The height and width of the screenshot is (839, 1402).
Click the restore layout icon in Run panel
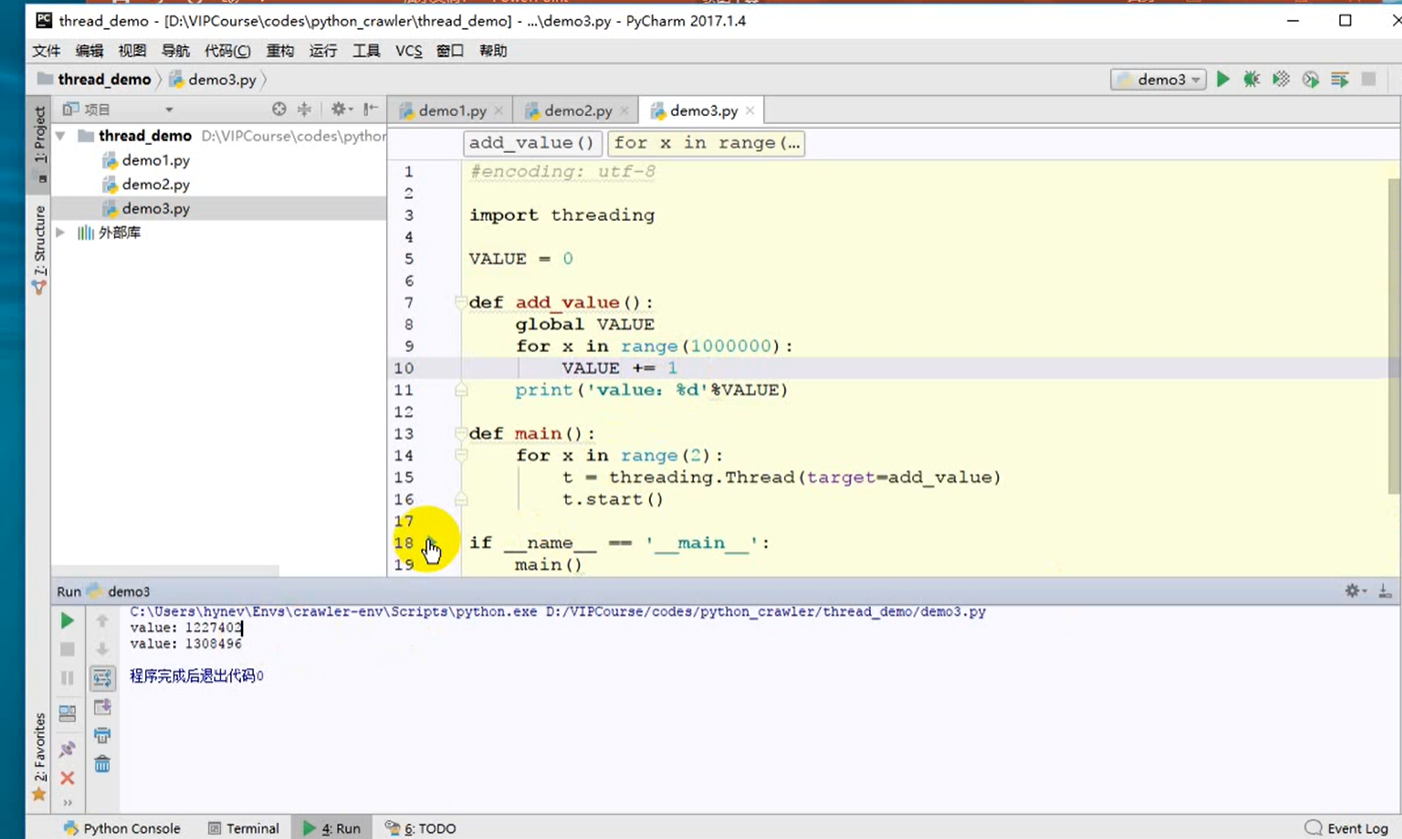67,713
